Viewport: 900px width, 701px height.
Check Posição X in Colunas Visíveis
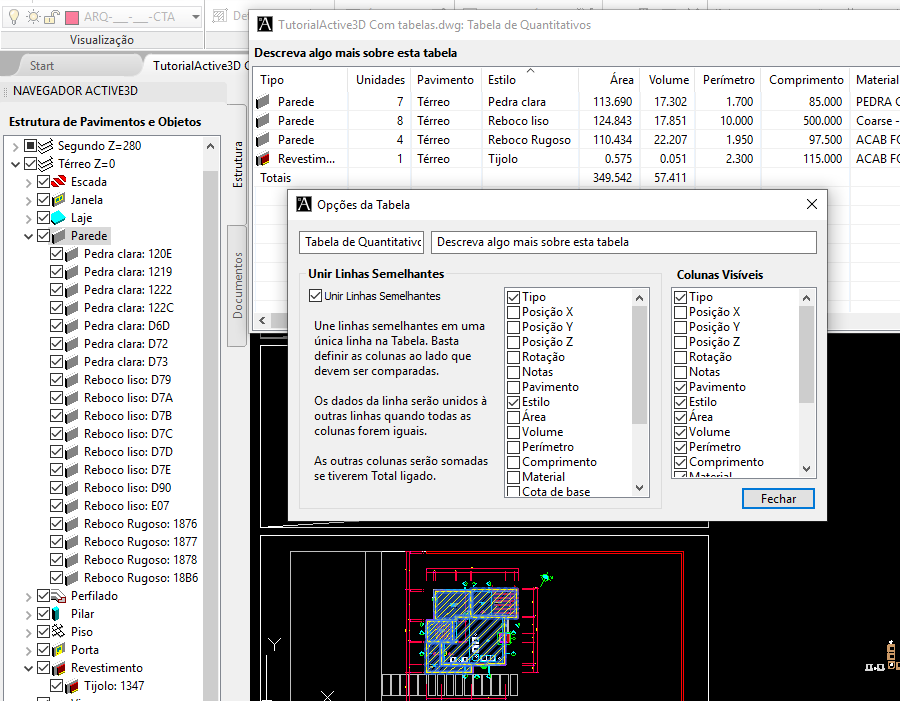pos(681,312)
